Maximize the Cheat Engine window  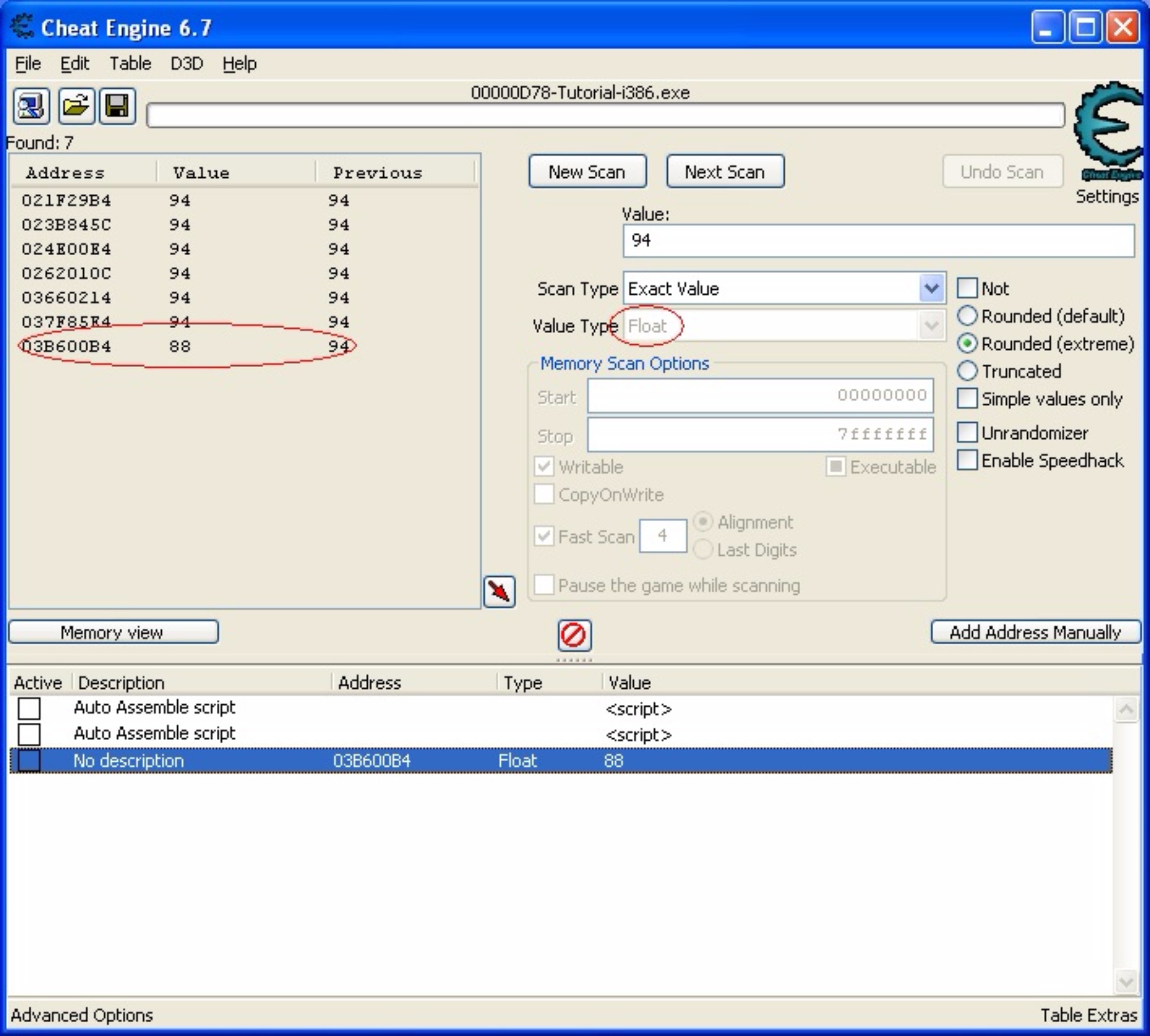click(x=1085, y=27)
